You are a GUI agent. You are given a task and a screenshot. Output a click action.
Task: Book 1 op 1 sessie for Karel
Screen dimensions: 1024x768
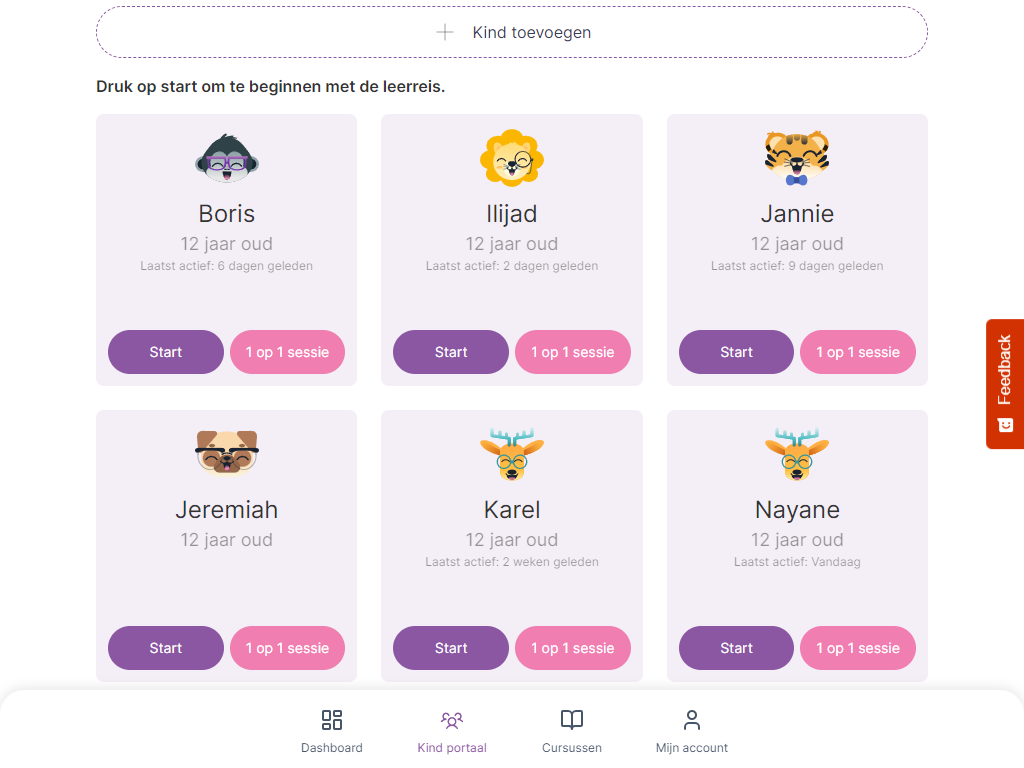[x=573, y=648]
